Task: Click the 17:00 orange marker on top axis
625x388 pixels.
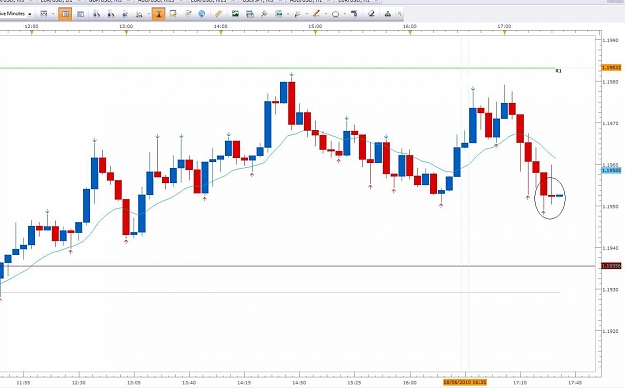Action: (504, 33)
